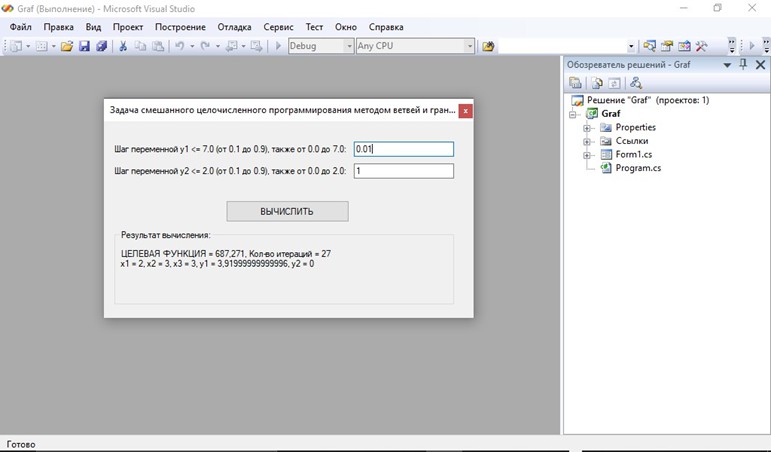Open the Тест menu

[314, 27]
